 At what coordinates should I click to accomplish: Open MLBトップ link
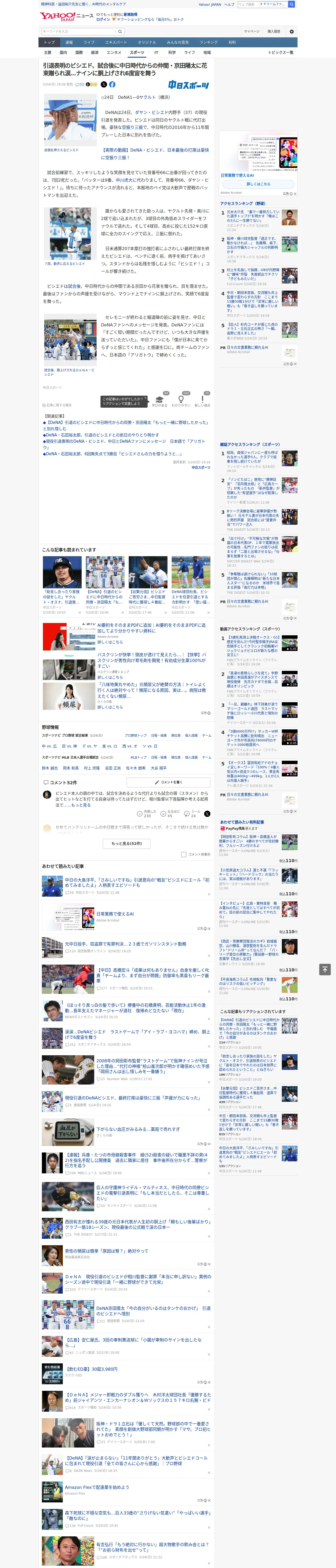tap(138, 757)
